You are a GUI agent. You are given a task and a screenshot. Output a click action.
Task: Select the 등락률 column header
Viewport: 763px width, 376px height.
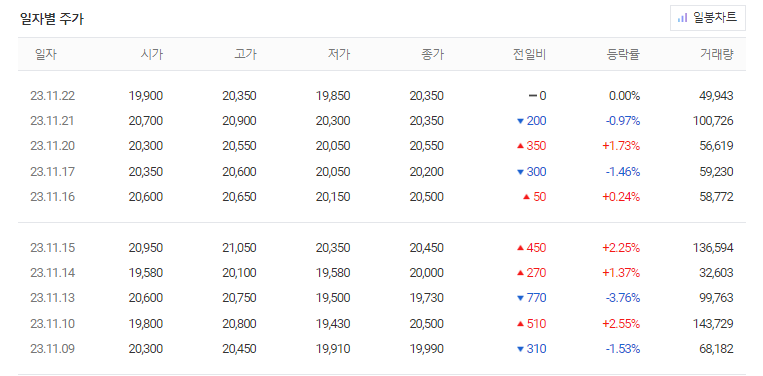point(623,54)
